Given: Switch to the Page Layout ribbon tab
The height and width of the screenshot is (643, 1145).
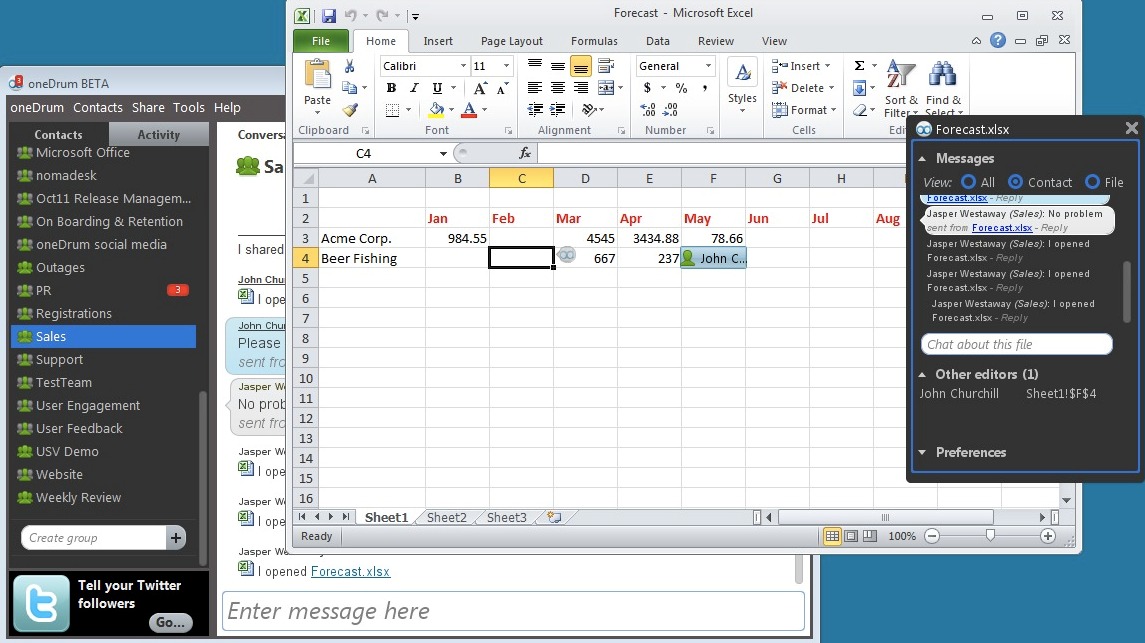Looking at the screenshot, I should tap(512, 41).
